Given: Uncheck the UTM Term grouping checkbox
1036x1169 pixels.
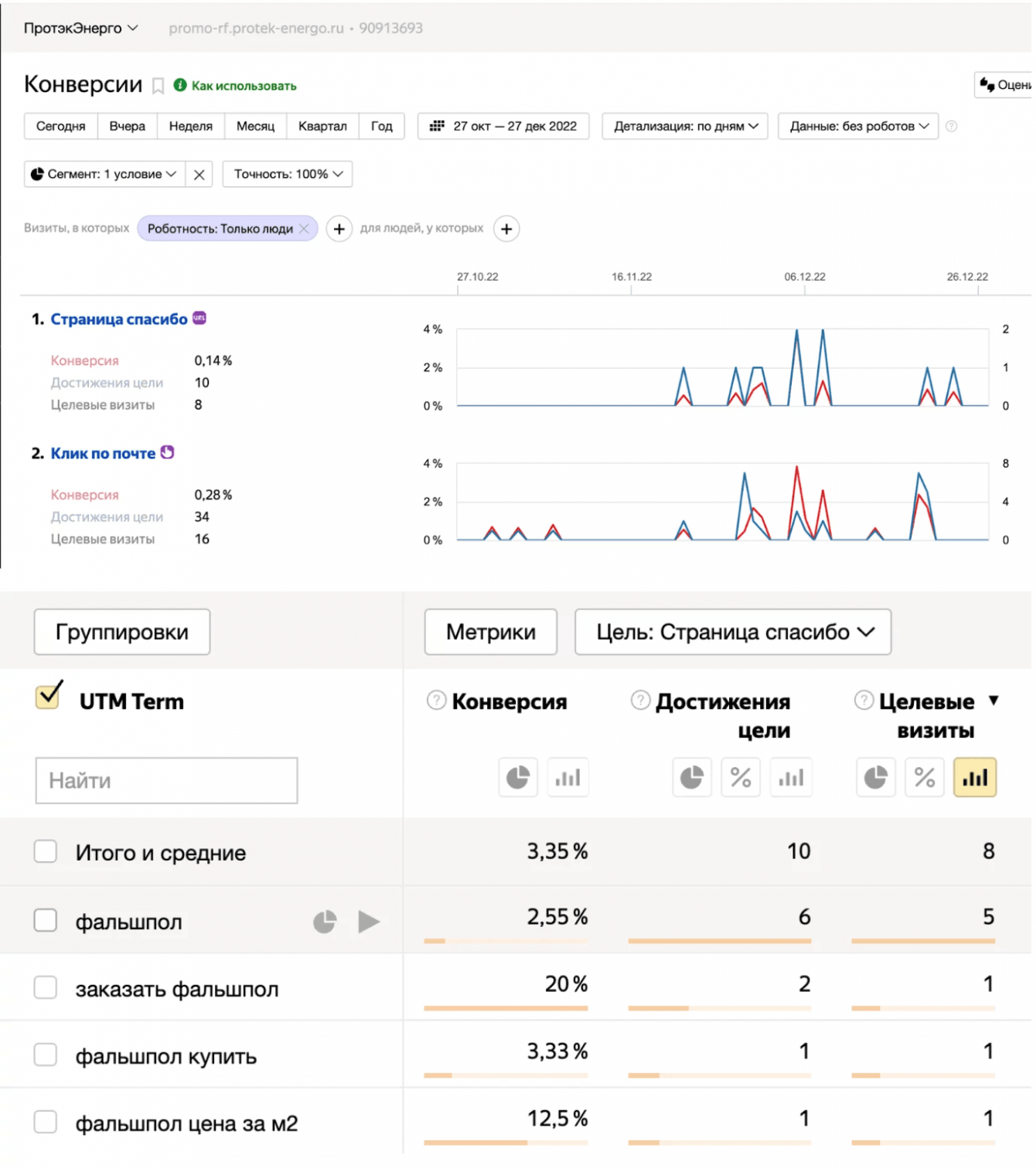Looking at the screenshot, I should [x=49, y=696].
